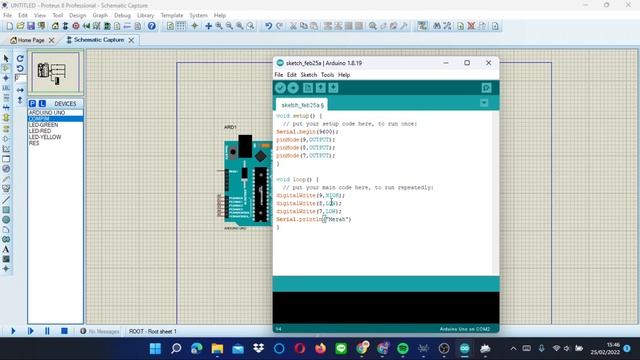Click Arduino Open sketch up-arrow icon

pyautogui.click(x=320, y=88)
